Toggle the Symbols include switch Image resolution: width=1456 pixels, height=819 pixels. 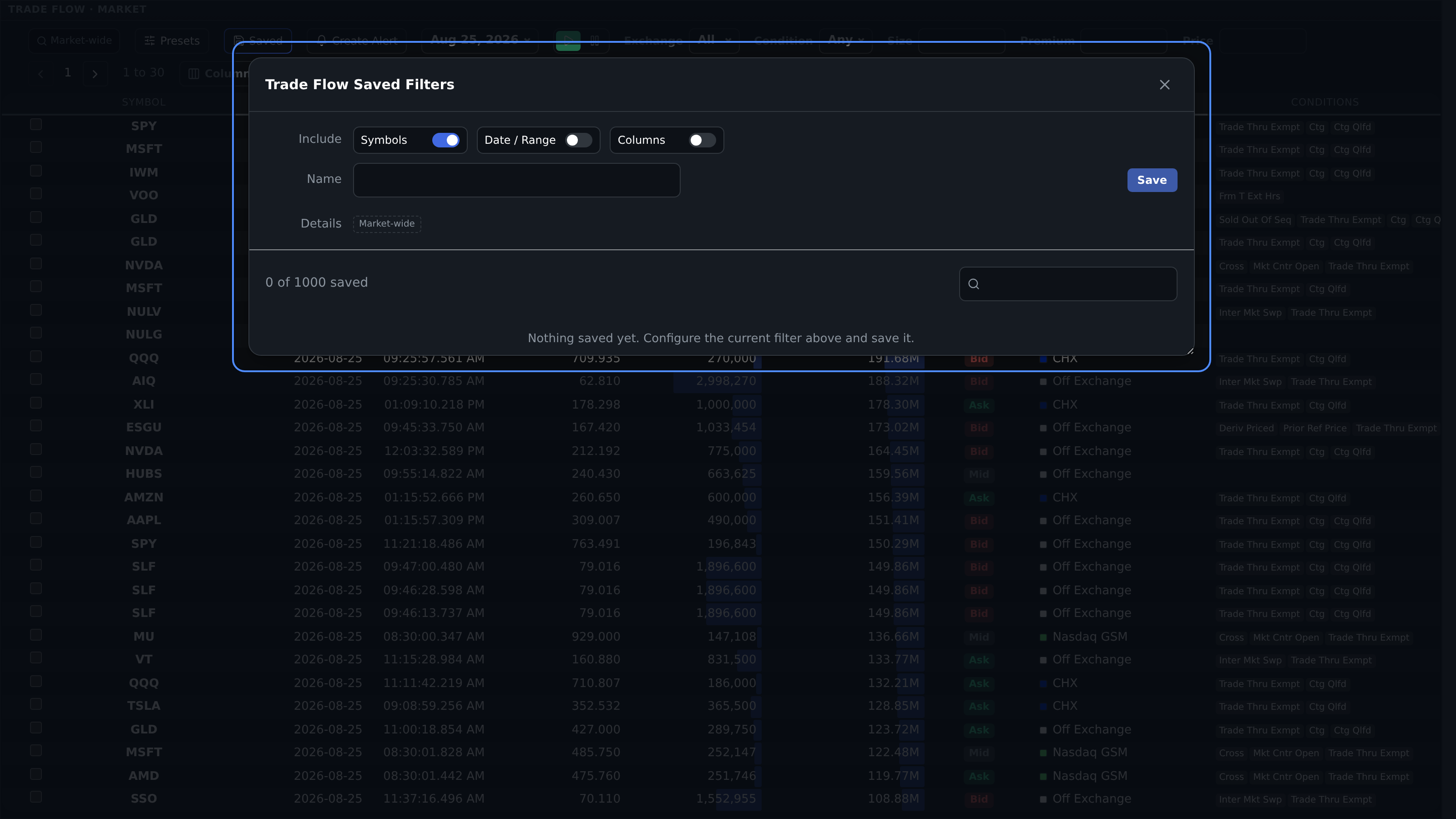[445, 140]
